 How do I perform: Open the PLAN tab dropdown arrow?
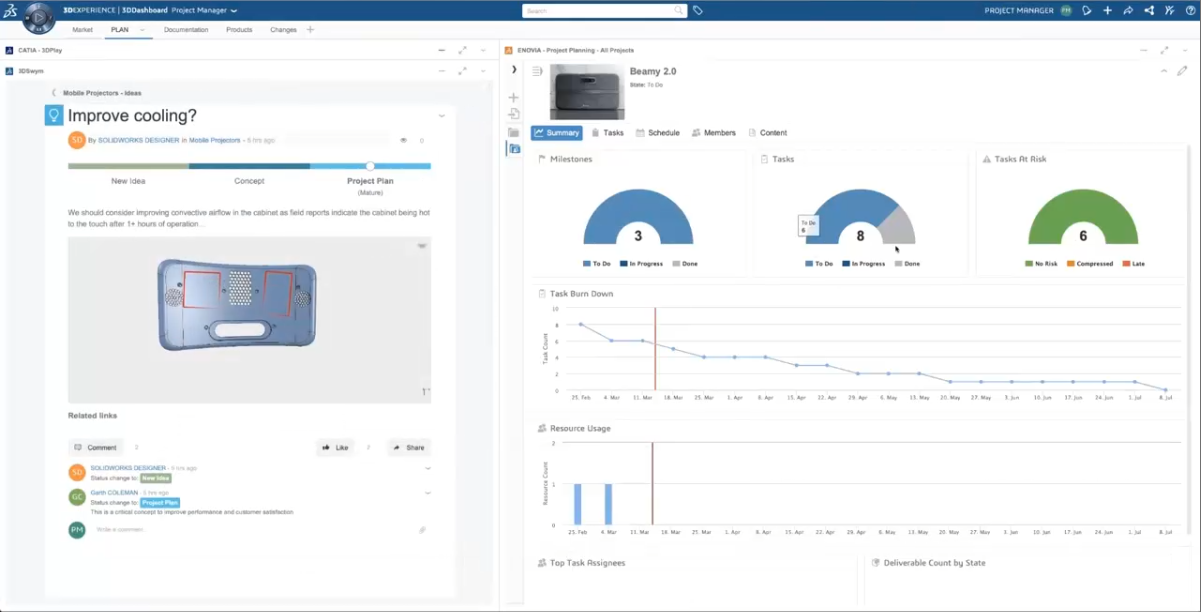coord(143,30)
